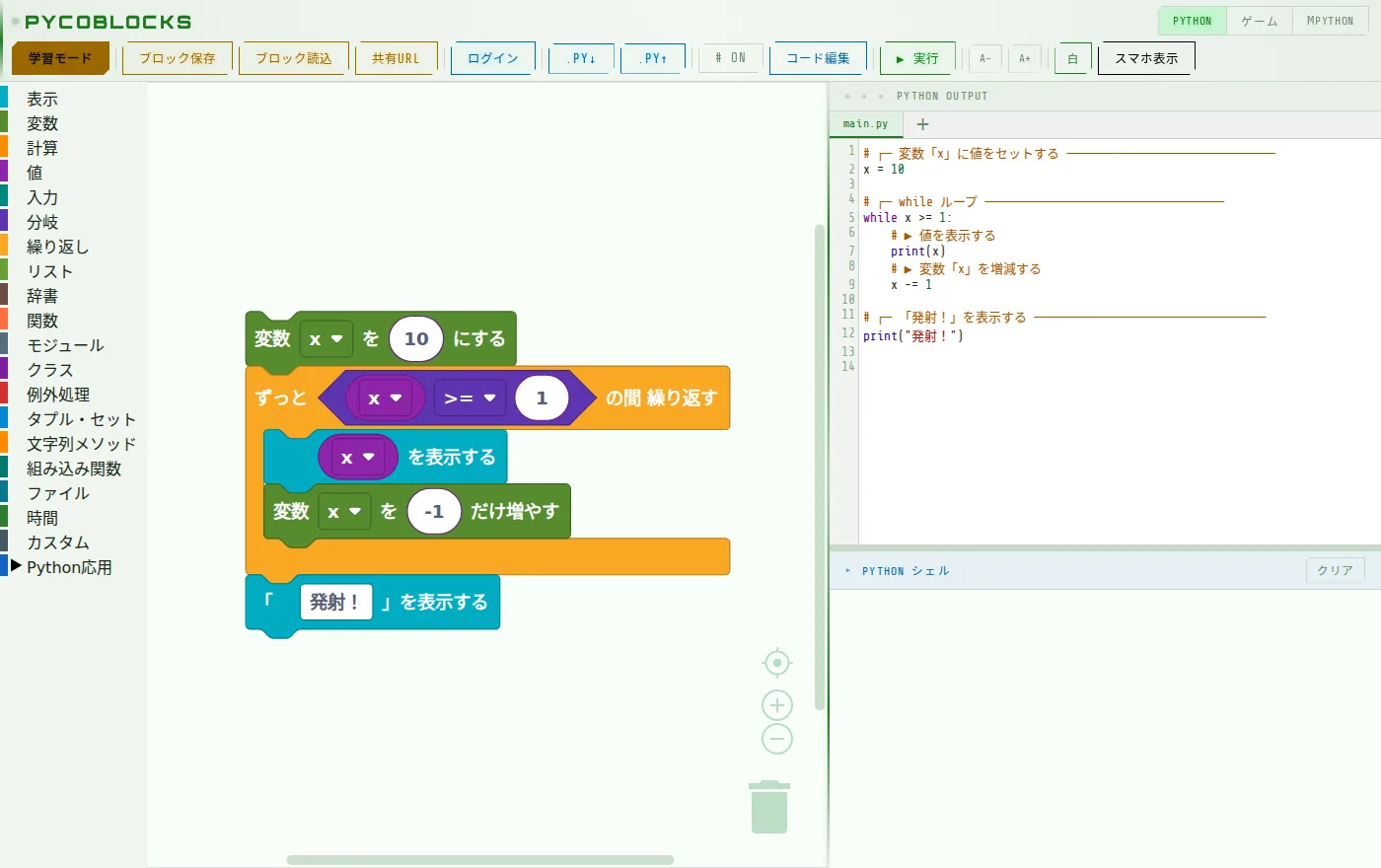Decrease font size with A- button
This screenshot has width=1381, height=868.
[984, 58]
